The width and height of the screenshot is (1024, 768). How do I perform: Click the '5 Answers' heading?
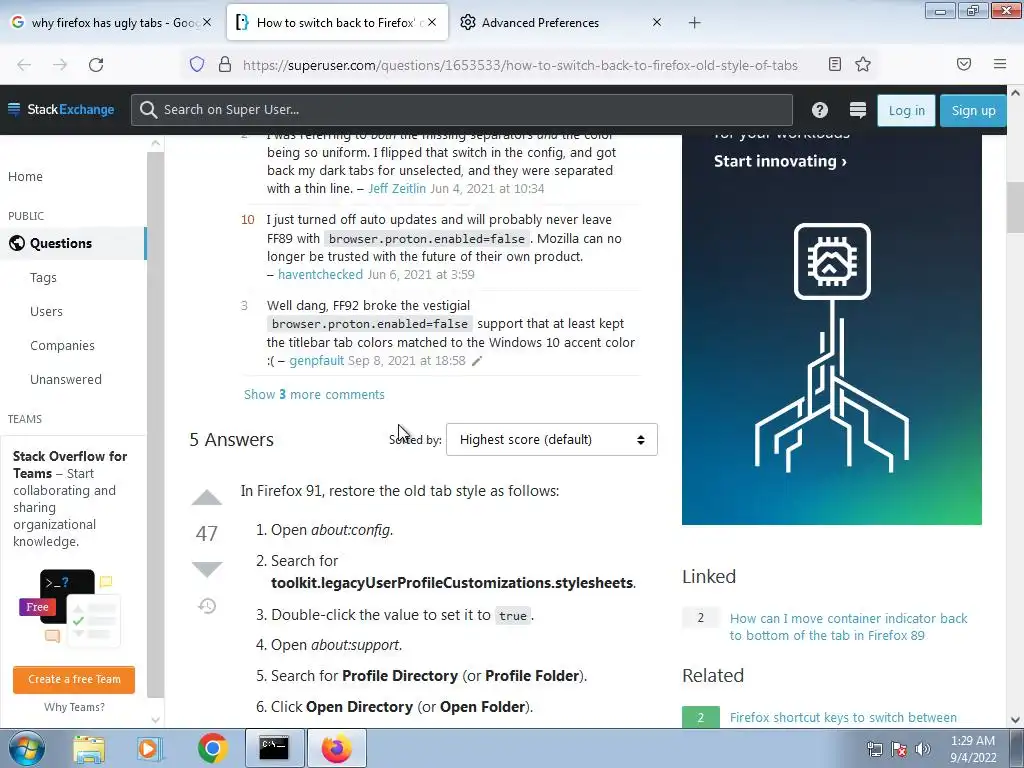(231, 440)
